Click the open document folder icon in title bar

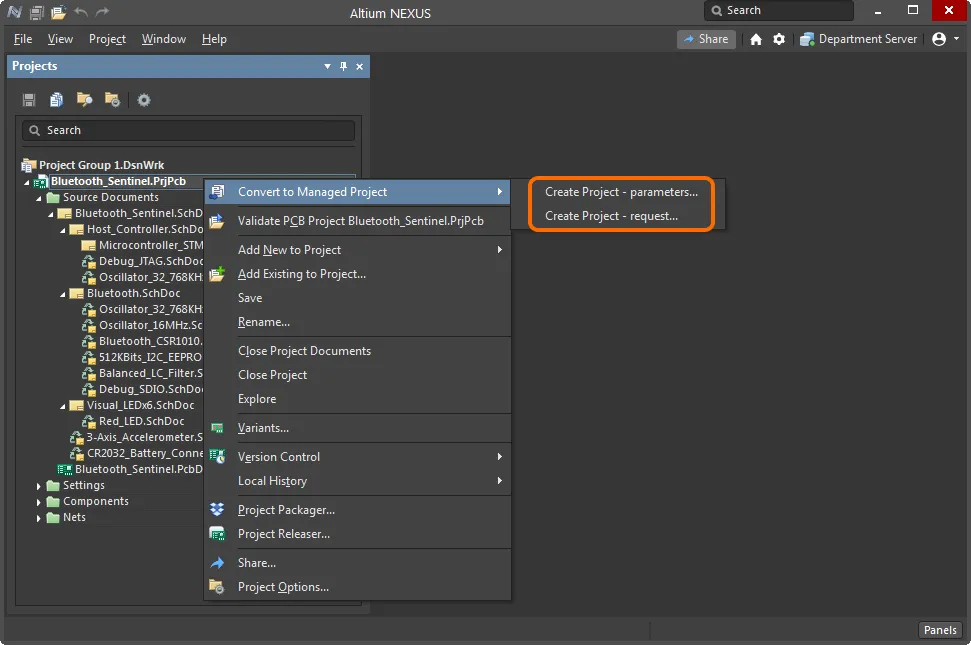pyautogui.click(x=58, y=12)
